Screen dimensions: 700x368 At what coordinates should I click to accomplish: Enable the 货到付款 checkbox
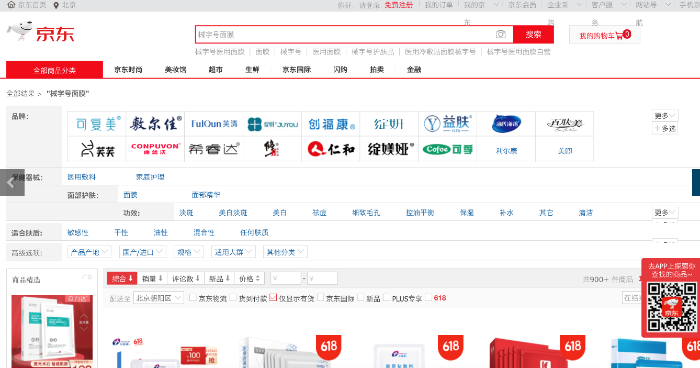(233, 297)
